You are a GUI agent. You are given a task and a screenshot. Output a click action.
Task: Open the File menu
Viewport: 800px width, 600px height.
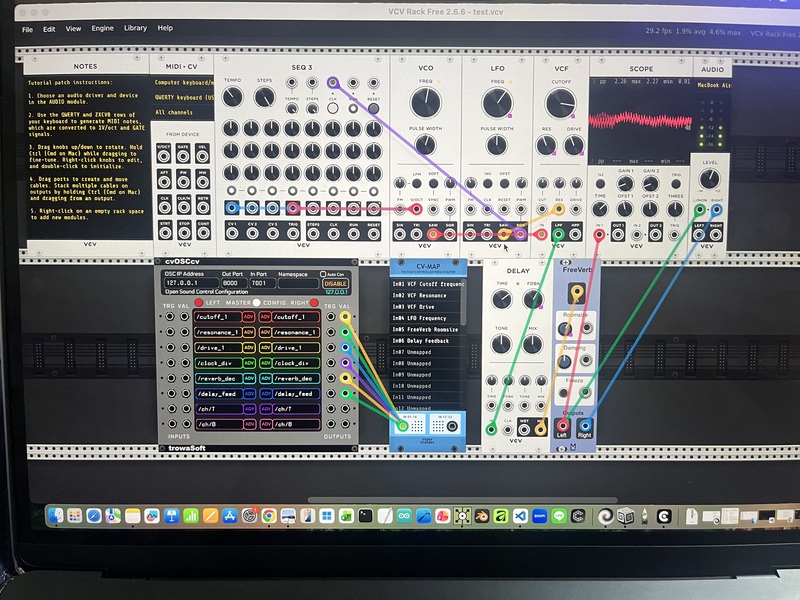[28, 30]
